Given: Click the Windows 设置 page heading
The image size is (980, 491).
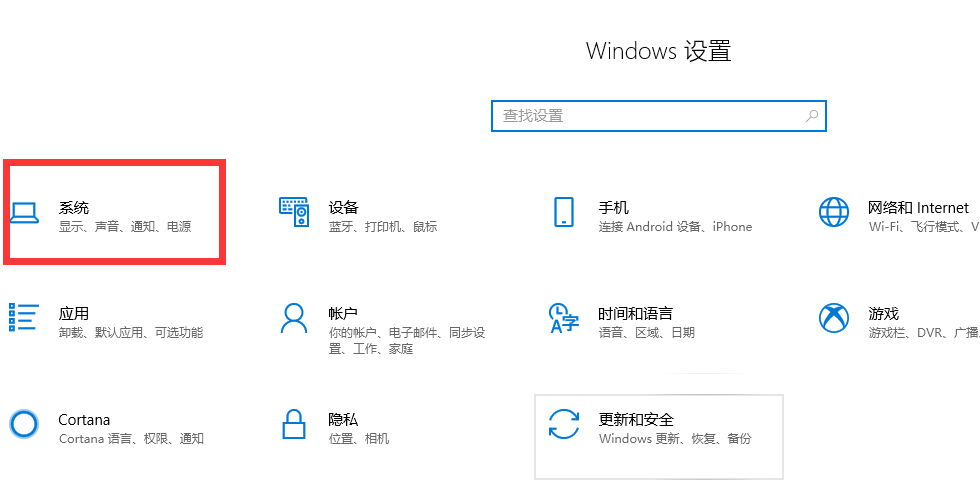Looking at the screenshot, I should point(659,51).
